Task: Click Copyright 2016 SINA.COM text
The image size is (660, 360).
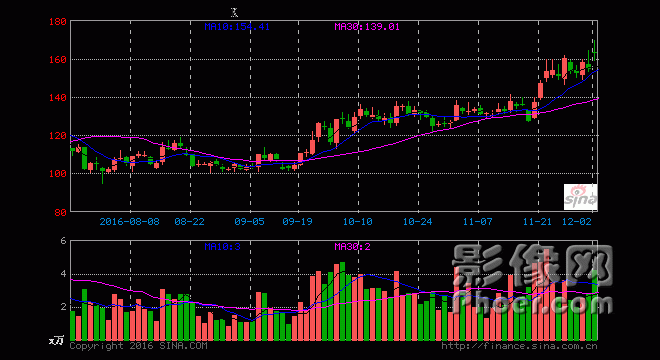Action: coord(138,346)
